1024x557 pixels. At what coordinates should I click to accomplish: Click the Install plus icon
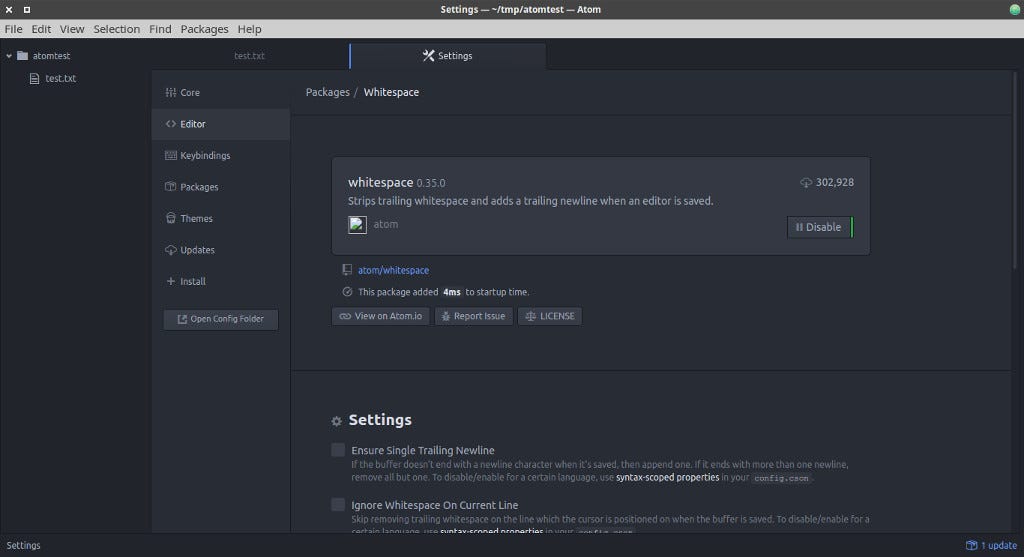click(x=170, y=281)
